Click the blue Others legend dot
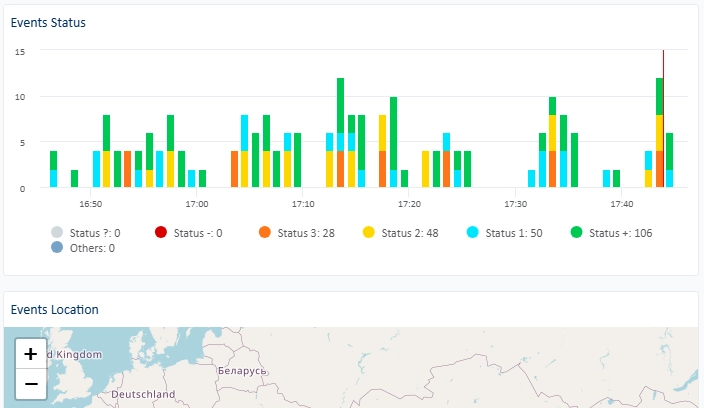This screenshot has height=408, width=704. 57,247
